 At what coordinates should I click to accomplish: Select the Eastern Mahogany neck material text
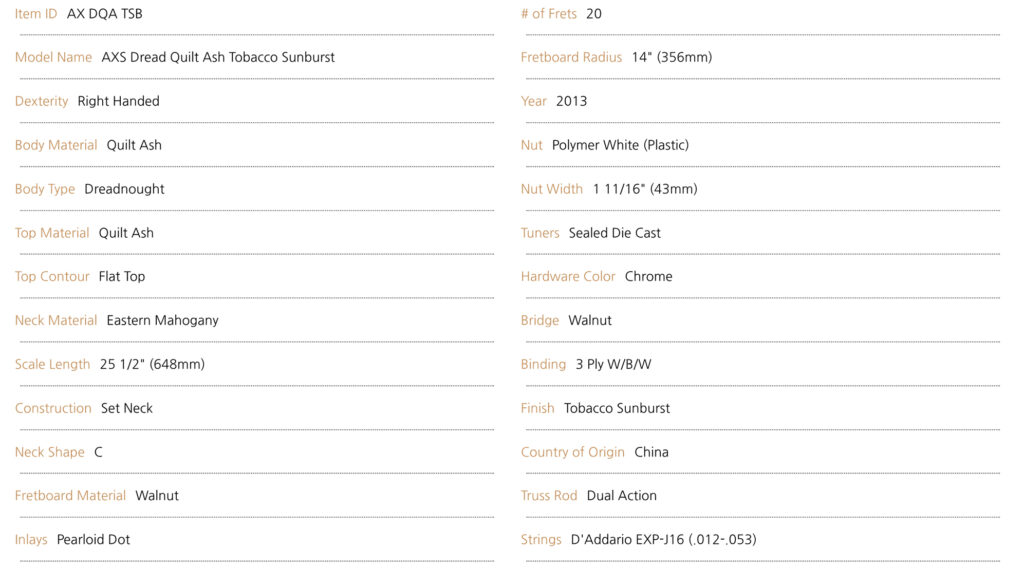tap(163, 321)
